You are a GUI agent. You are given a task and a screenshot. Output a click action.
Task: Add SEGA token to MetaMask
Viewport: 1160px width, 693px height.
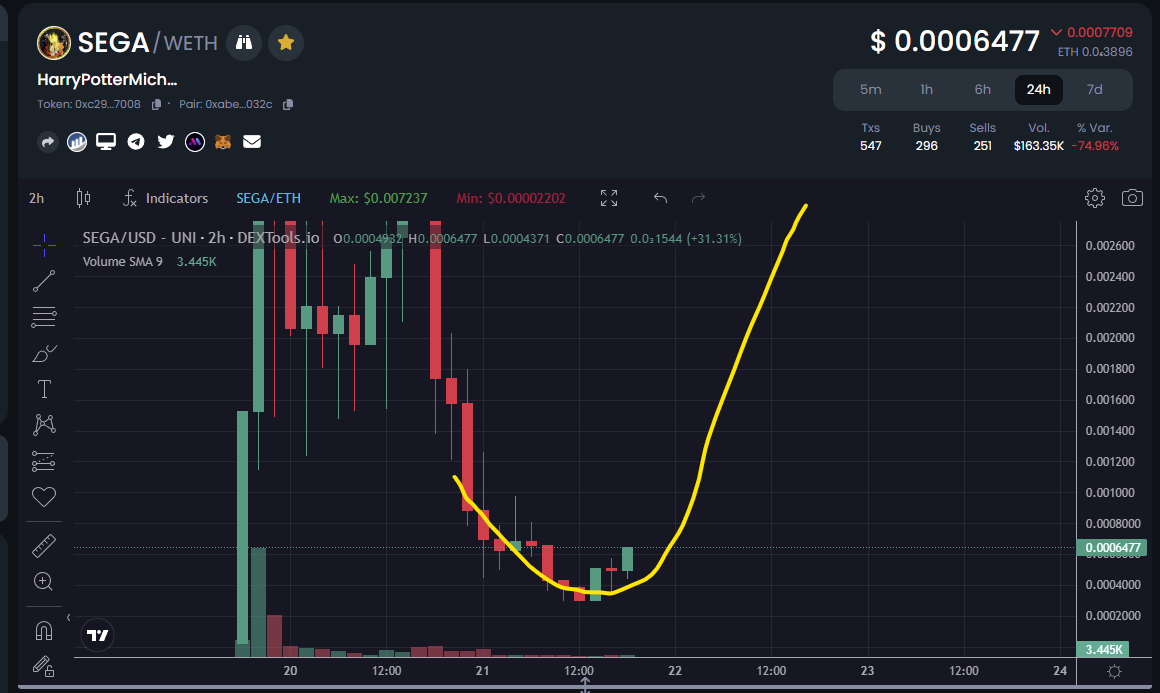[x=223, y=141]
